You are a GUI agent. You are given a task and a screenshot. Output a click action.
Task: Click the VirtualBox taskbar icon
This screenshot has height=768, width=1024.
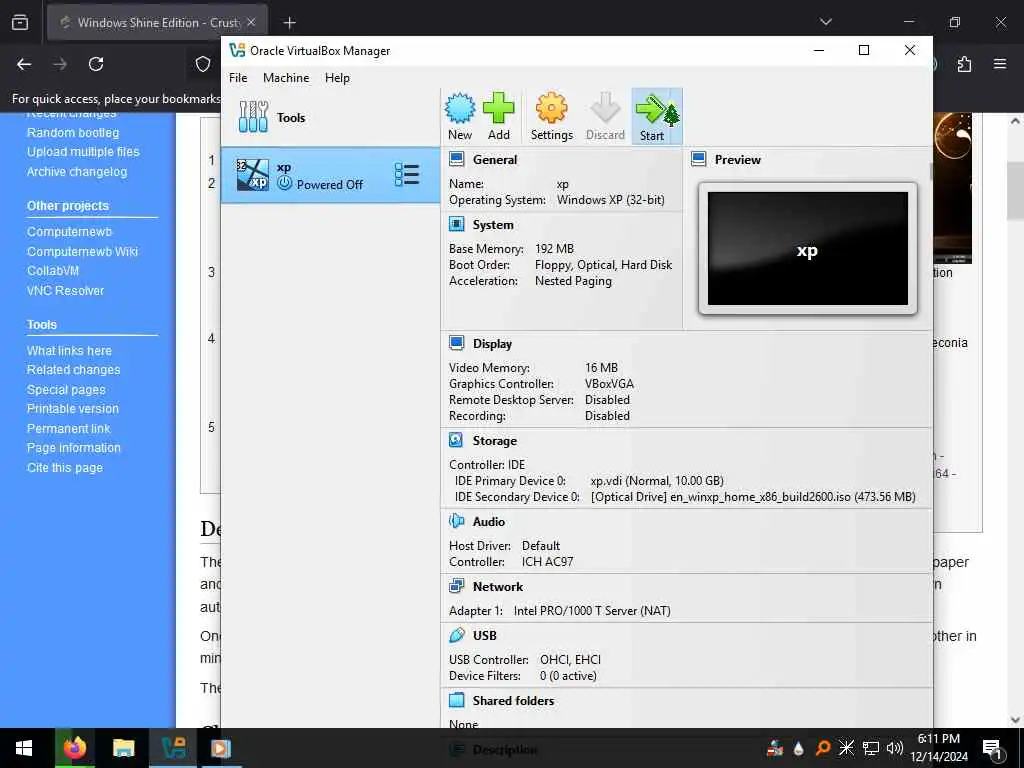[x=173, y=748]
